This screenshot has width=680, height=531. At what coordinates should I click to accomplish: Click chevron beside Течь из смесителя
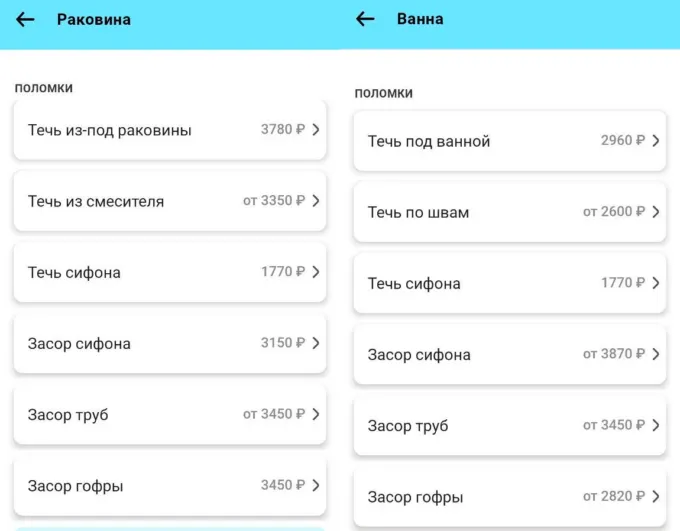316,201
